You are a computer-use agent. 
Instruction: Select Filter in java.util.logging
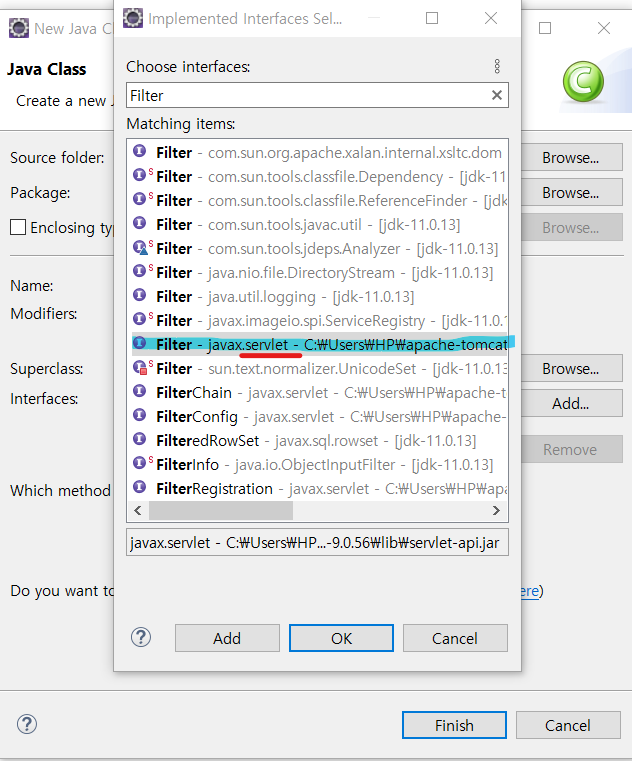pyautogui.click(x=317, y=296)
